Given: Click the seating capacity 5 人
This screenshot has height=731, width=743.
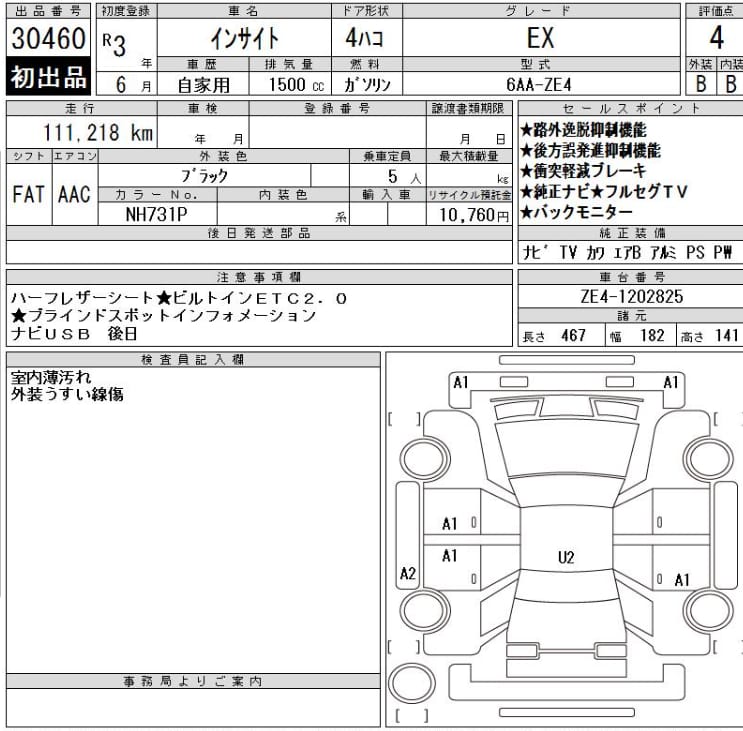Looking at the screenshot, I should pyautogui.click(x=404, y=177).
